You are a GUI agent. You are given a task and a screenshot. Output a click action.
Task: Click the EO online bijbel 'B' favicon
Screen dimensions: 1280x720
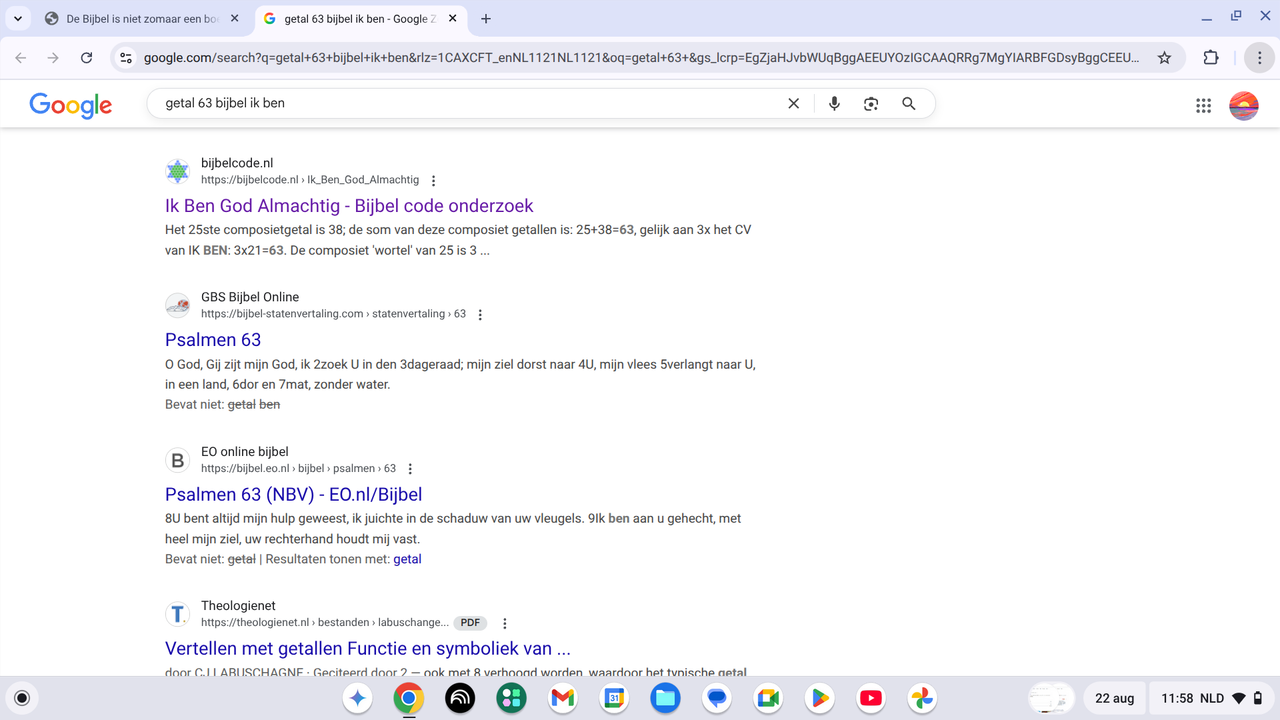[x=178, y=460]
